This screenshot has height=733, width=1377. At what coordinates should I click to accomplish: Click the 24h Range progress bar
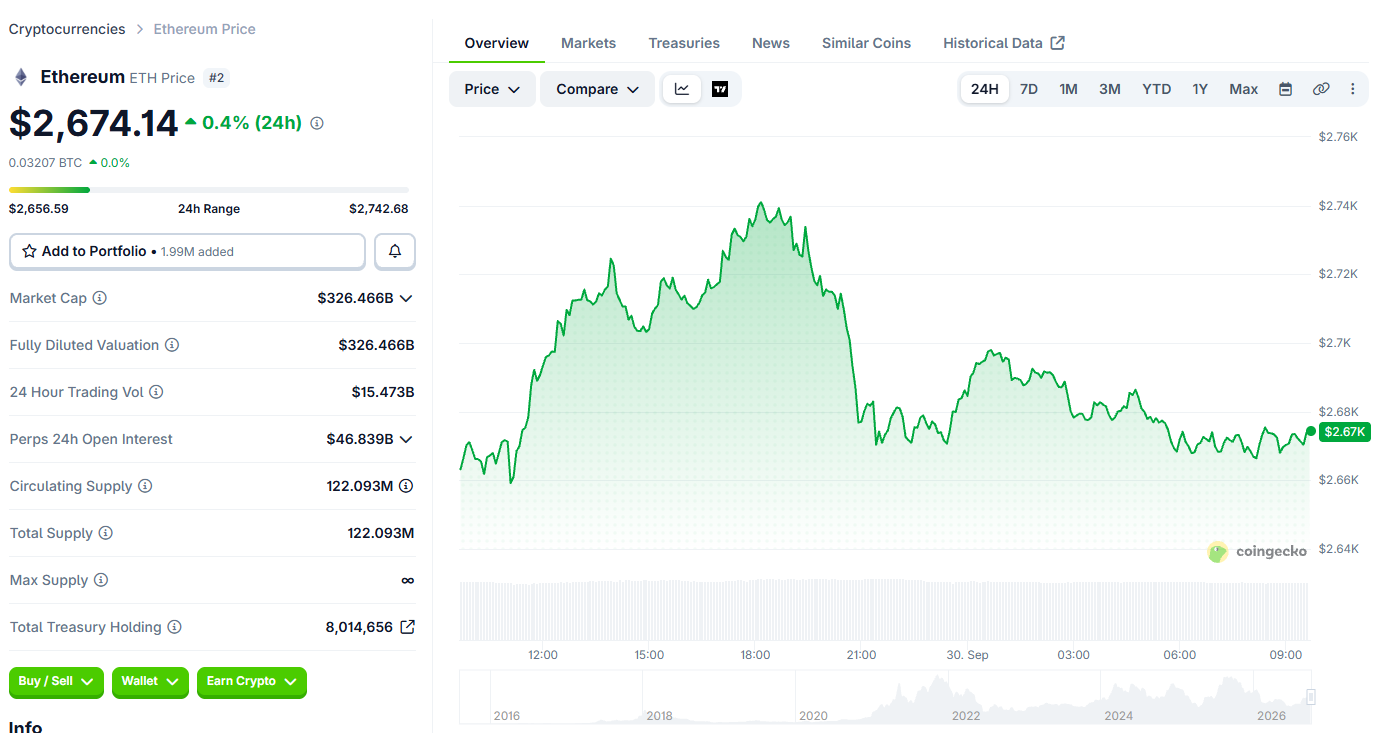(209, 189)
